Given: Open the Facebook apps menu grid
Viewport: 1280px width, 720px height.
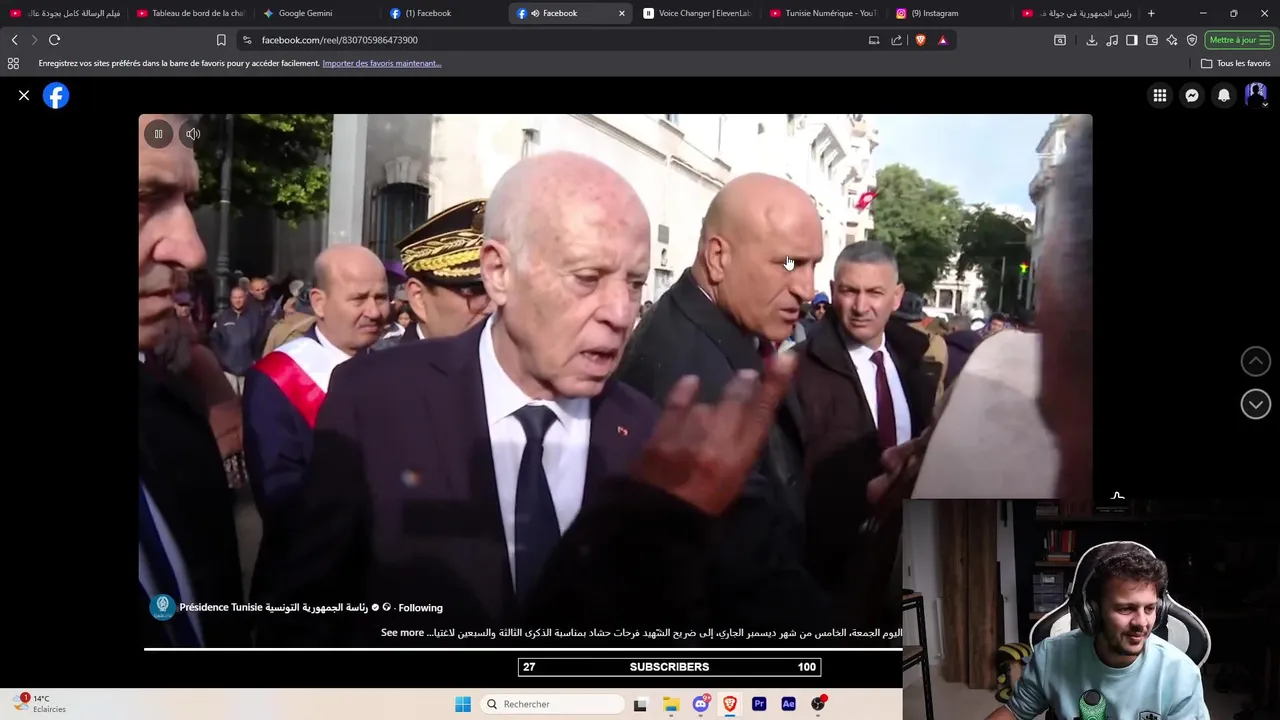Looking at the screenshot, I should point(1160,95).
